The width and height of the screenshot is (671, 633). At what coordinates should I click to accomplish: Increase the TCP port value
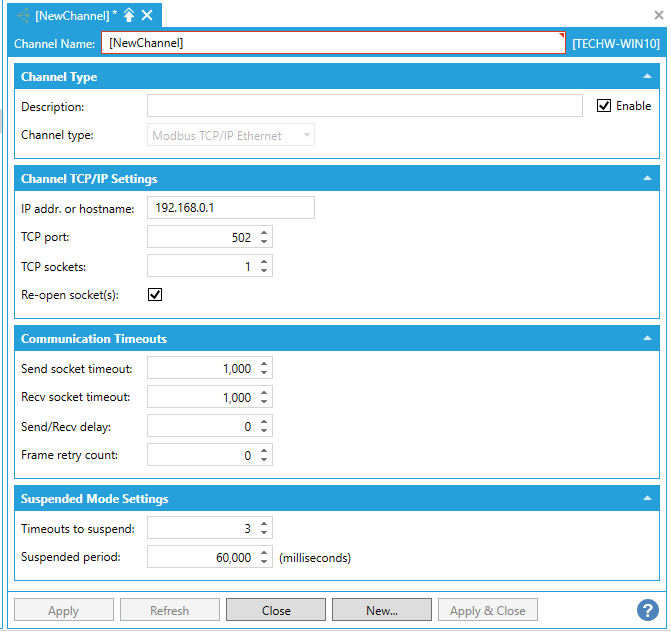264,233
